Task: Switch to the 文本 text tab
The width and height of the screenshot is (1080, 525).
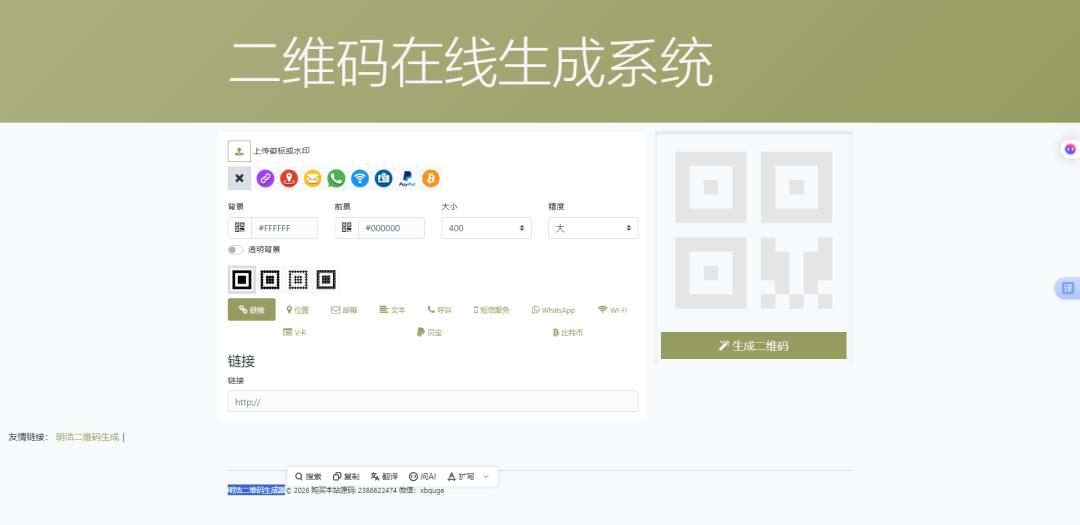Action: tap(392, 310)
